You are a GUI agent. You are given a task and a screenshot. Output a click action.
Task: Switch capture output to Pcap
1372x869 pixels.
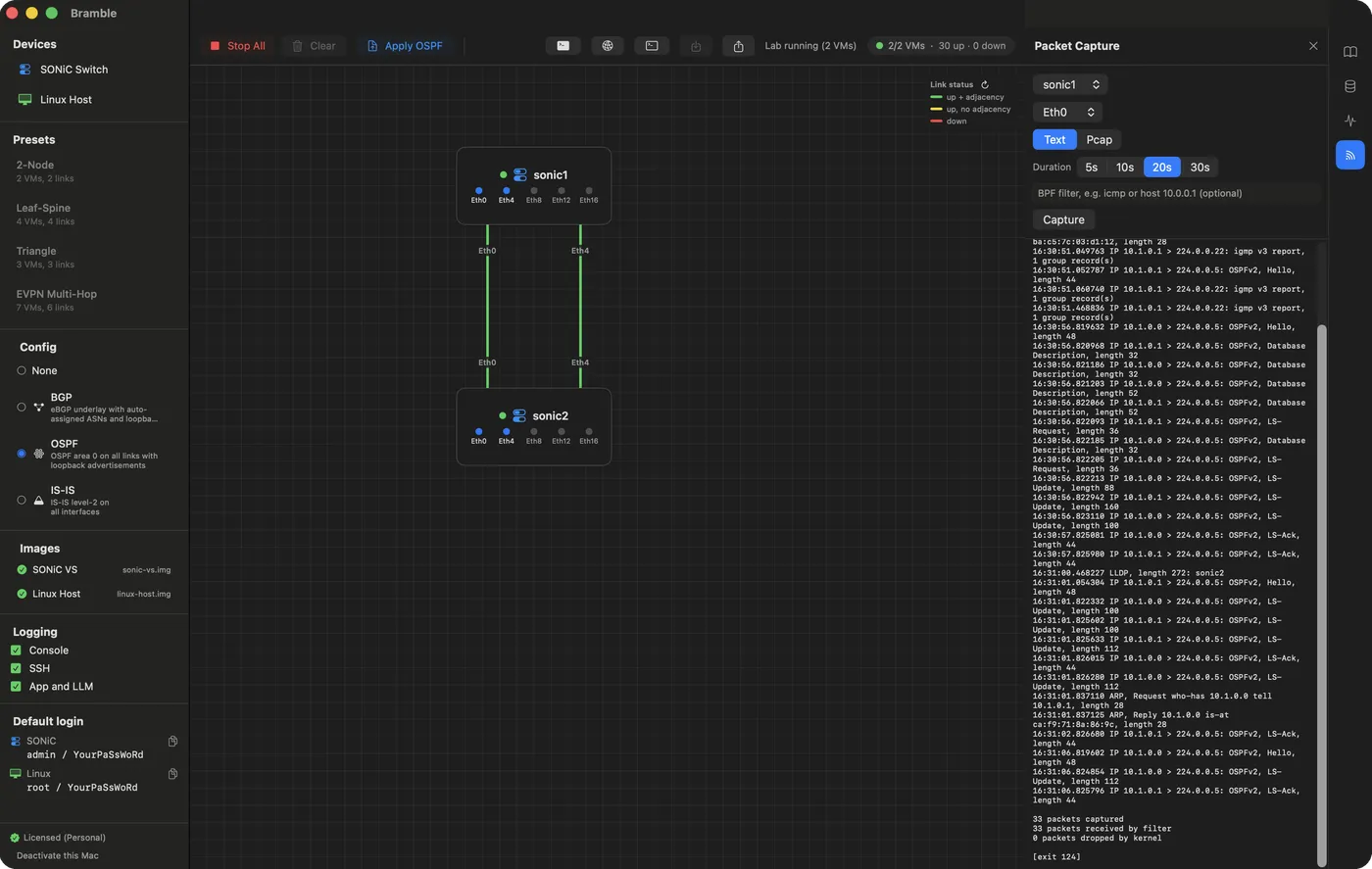[1100, 139]
